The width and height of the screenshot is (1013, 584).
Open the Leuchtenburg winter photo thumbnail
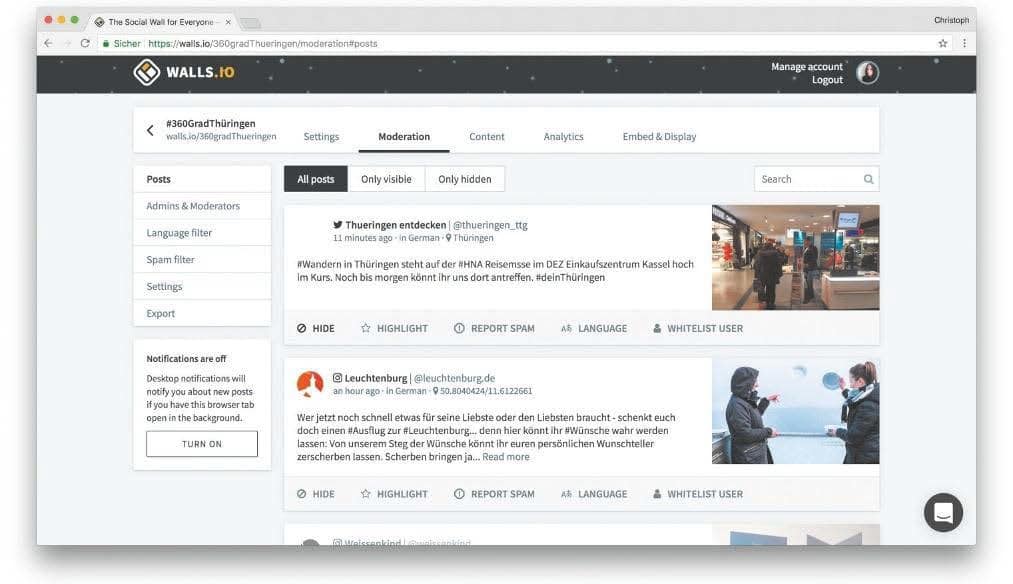(x=795, y=411)
